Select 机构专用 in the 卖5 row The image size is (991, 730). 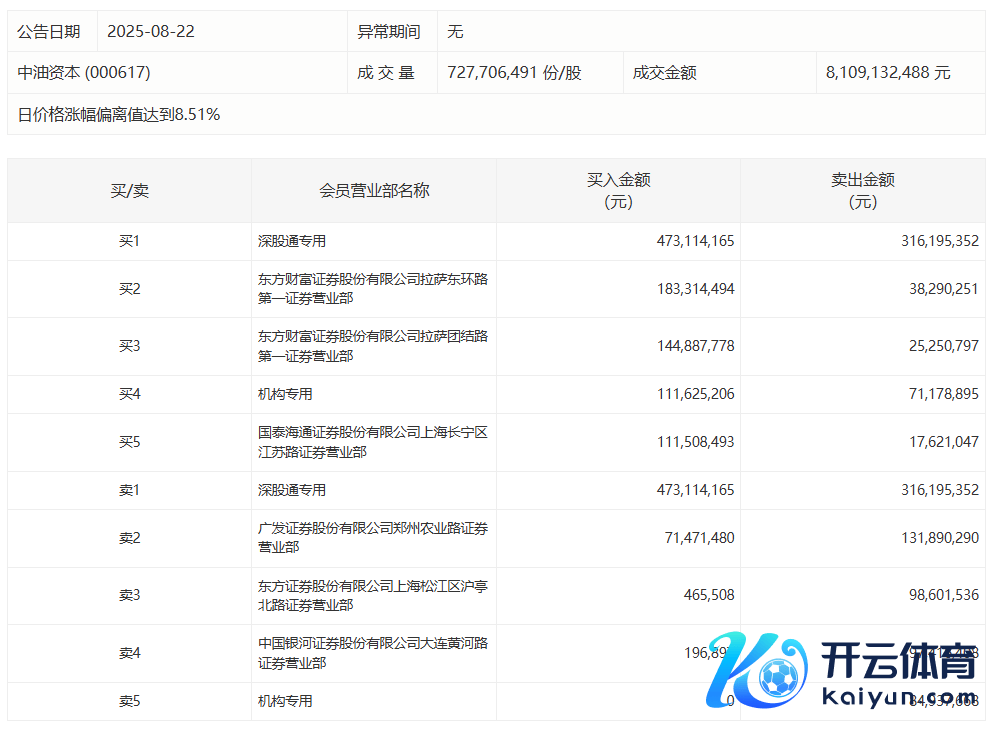(285, 701)
